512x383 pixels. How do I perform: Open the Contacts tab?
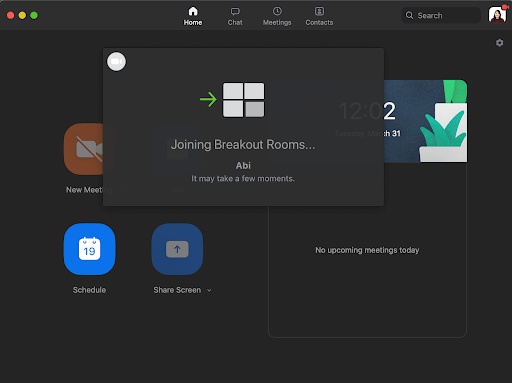[319, 16]
